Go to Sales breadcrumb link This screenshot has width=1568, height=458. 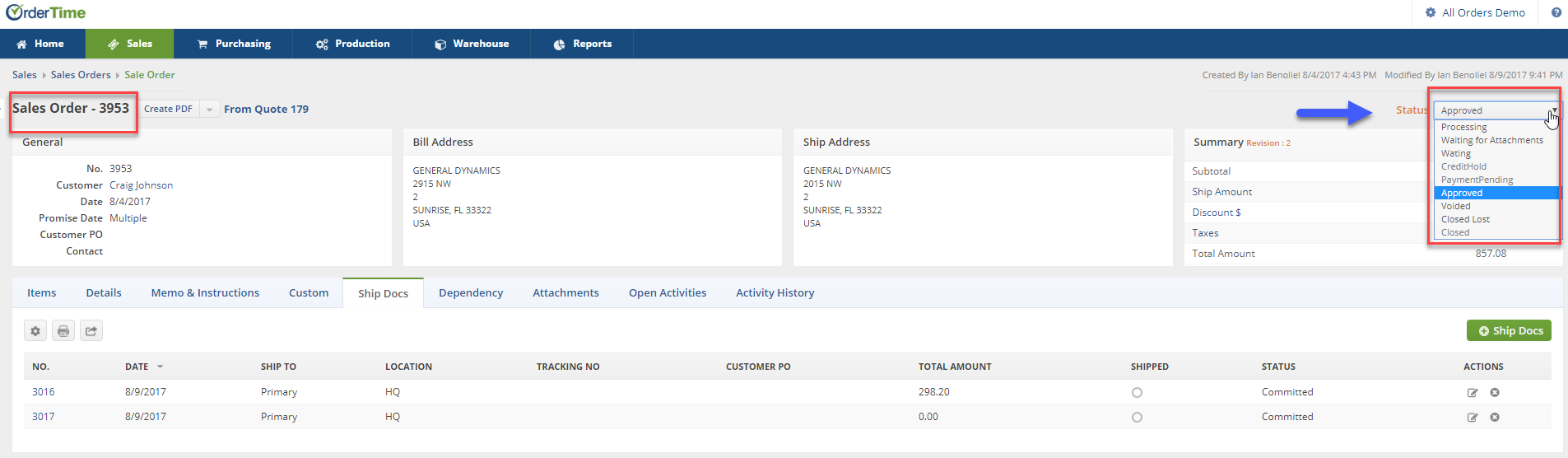[24, 75]
